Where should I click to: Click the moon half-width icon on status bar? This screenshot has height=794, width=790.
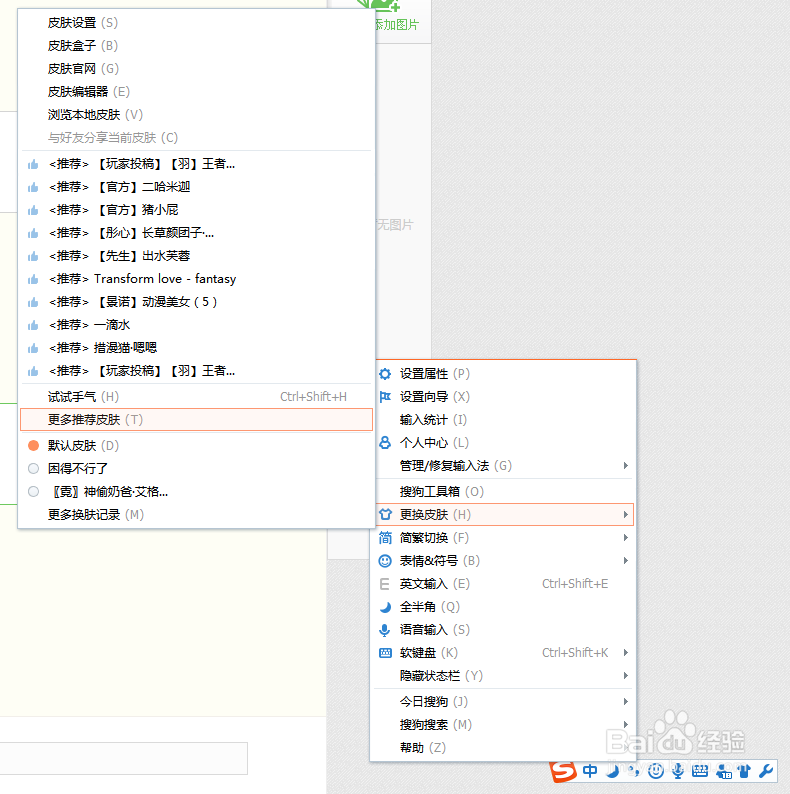click(x=612, y=771)
